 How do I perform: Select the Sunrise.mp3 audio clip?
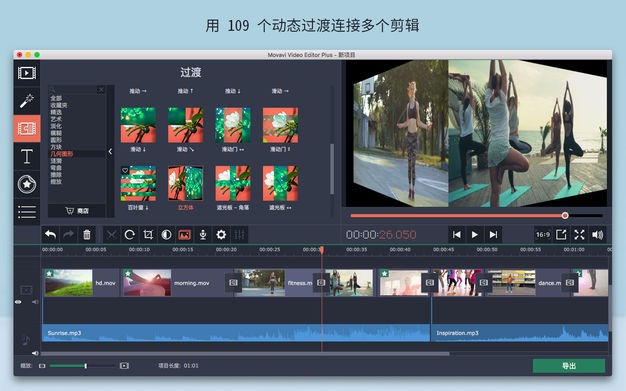[x=236, y=333]
